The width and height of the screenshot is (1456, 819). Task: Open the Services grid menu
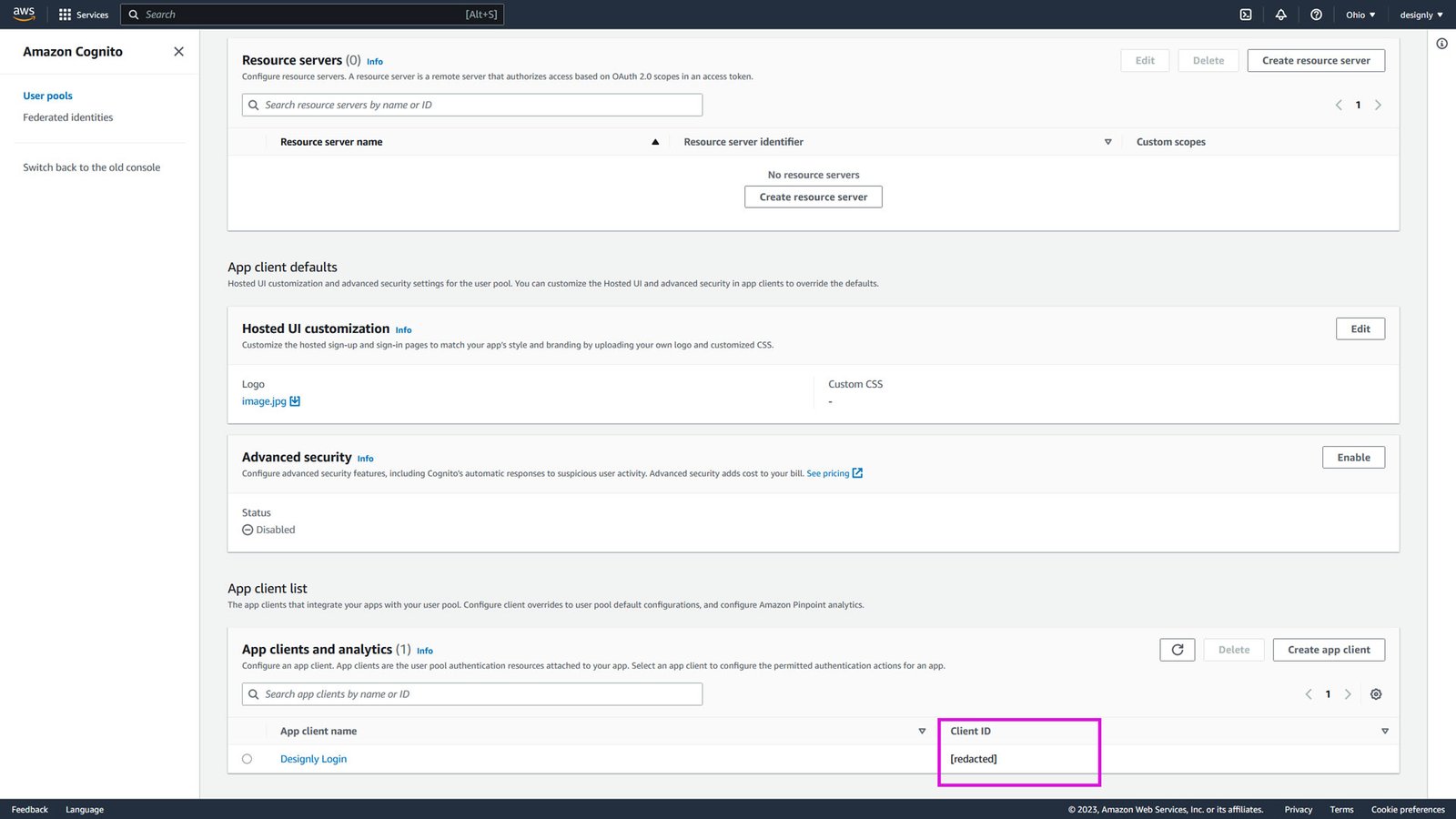(x=83, y=15)
